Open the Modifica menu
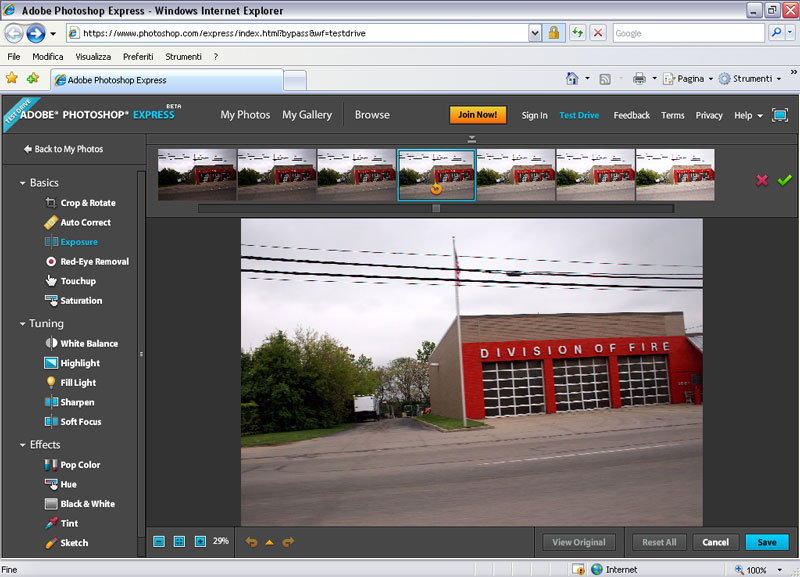 (x=47, y=57)
